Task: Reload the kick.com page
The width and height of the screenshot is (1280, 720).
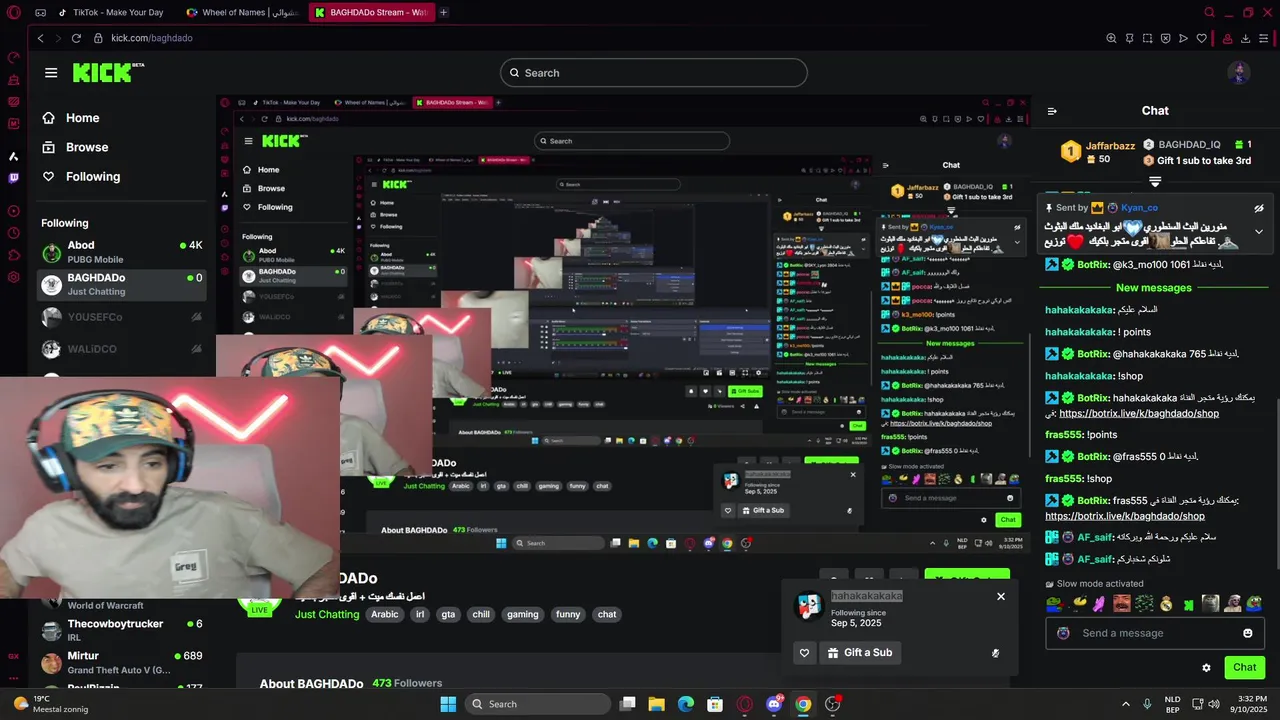Action: tap(76, 38)
